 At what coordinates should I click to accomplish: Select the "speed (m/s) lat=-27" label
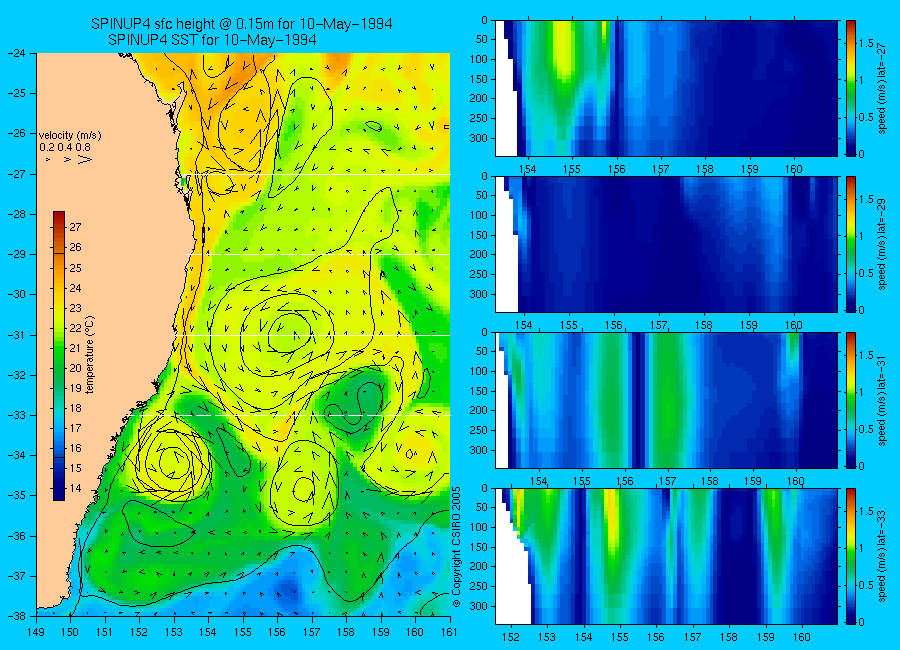point(883,88)
